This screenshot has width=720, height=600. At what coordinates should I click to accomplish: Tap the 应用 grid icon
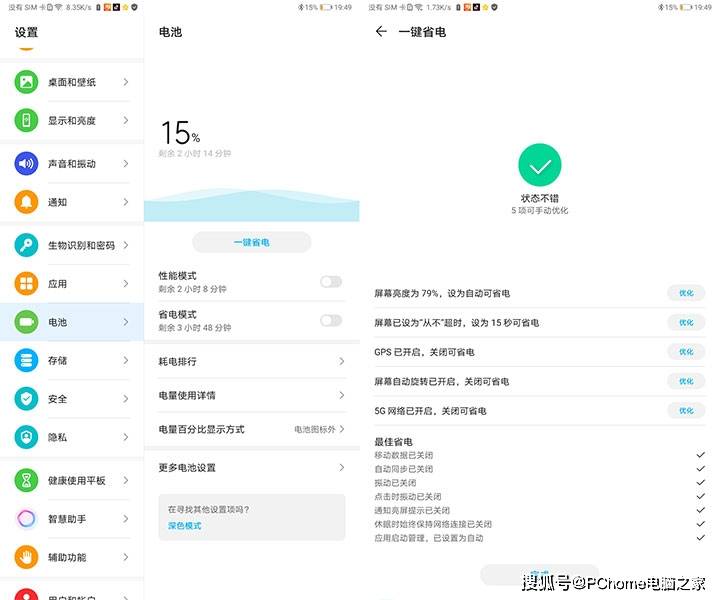26,284
